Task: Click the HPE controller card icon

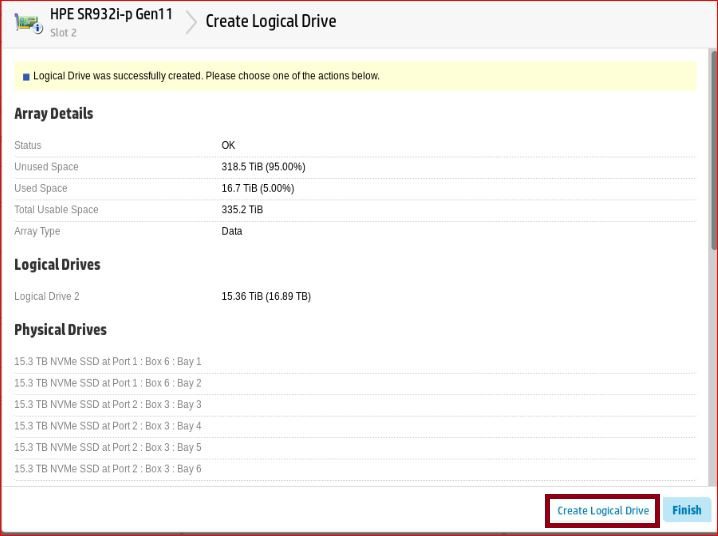Action: click(27, 22)
